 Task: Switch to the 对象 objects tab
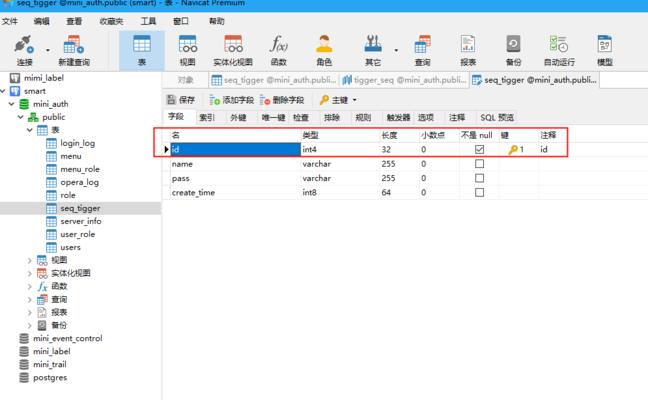(185, 80)
